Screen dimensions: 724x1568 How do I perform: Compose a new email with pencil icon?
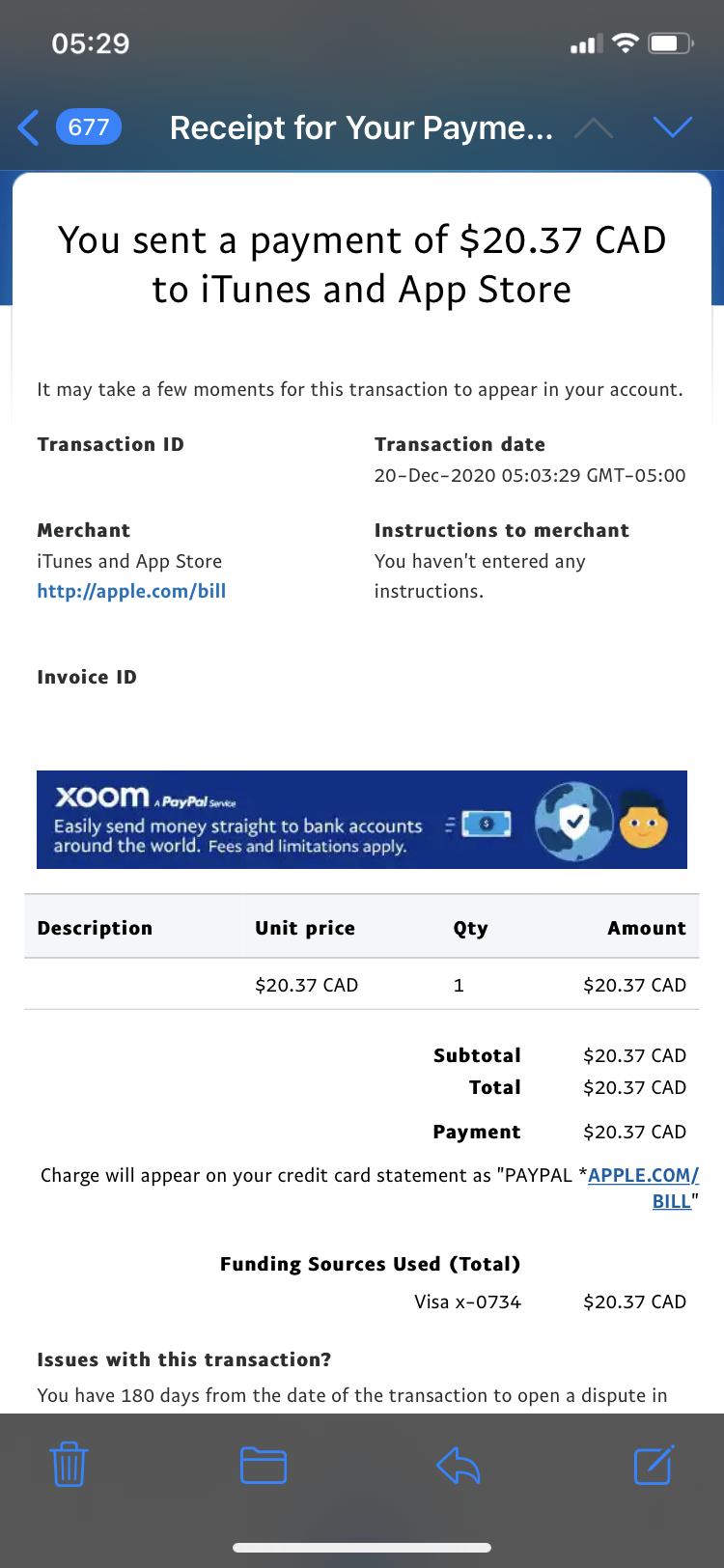click(654, 1465)
